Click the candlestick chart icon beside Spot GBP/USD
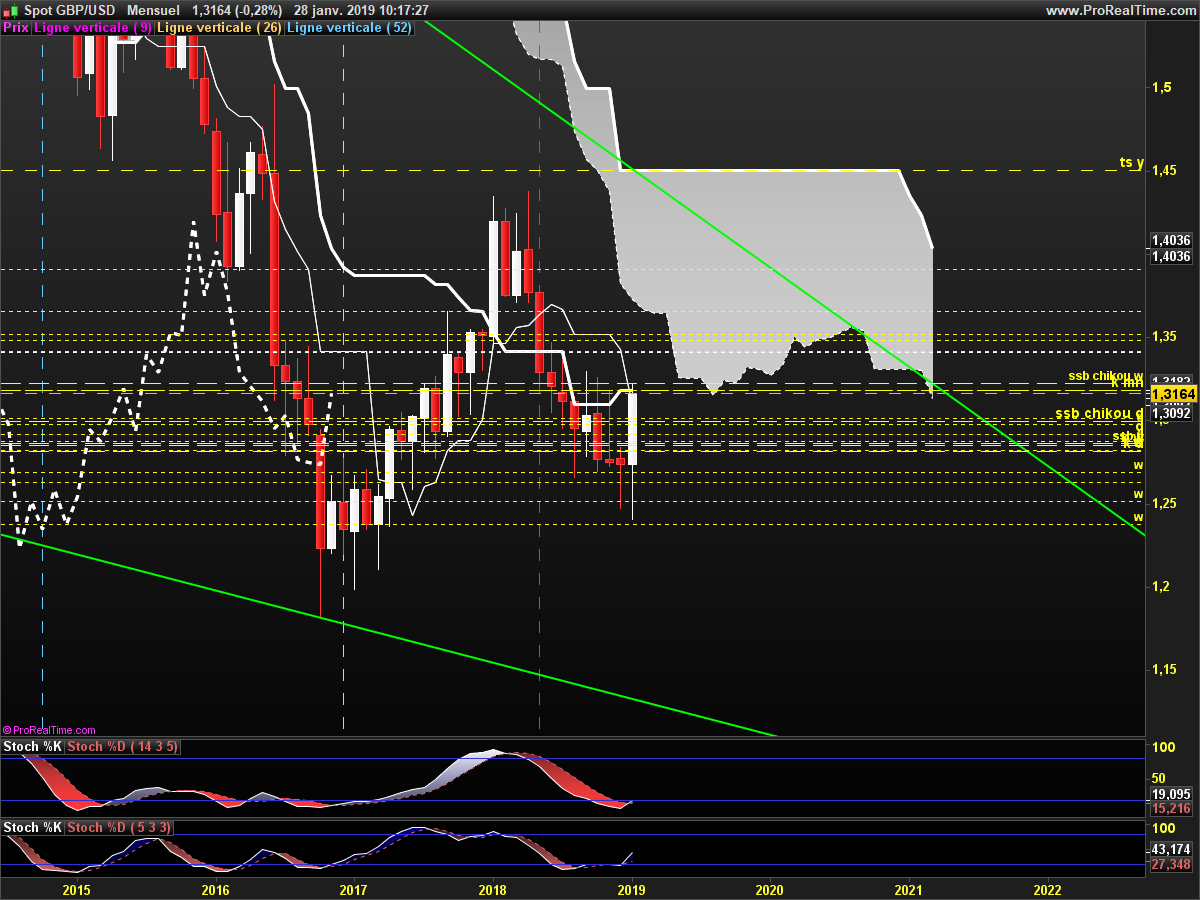The width and height of the screenshot is (1200, 900). tap(13, 10)
